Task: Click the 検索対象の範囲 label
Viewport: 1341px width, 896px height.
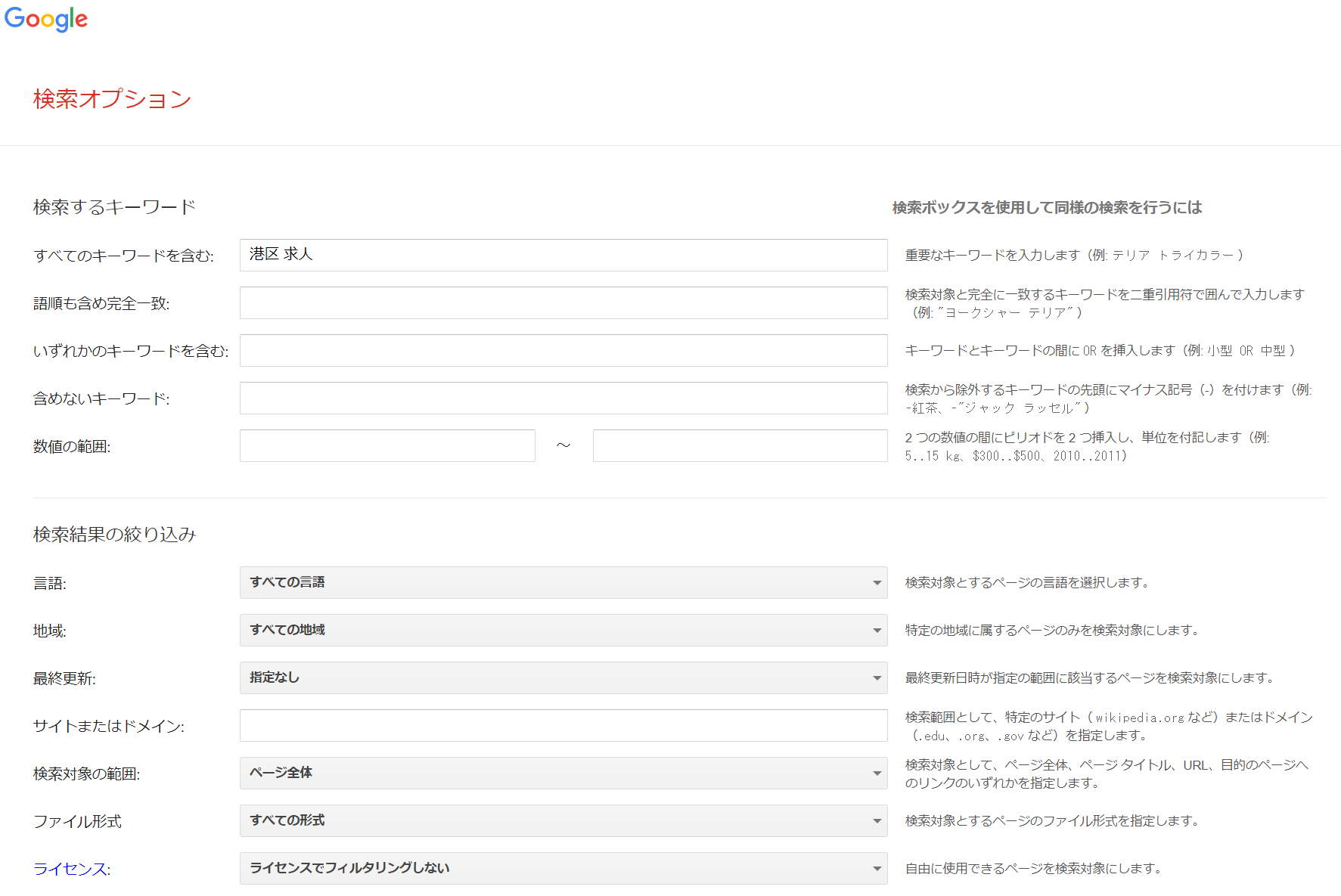Action: click(x=86, y=774)
